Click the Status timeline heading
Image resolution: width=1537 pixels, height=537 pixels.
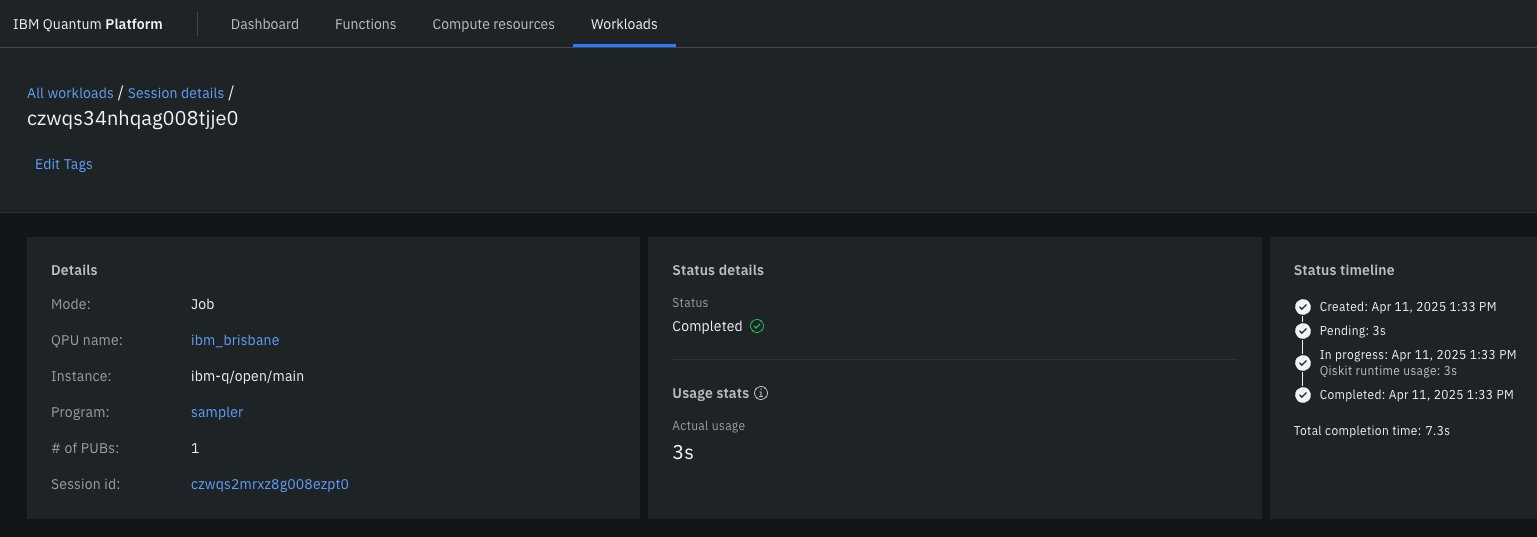pyautogui.click(x=1344, y=270)
